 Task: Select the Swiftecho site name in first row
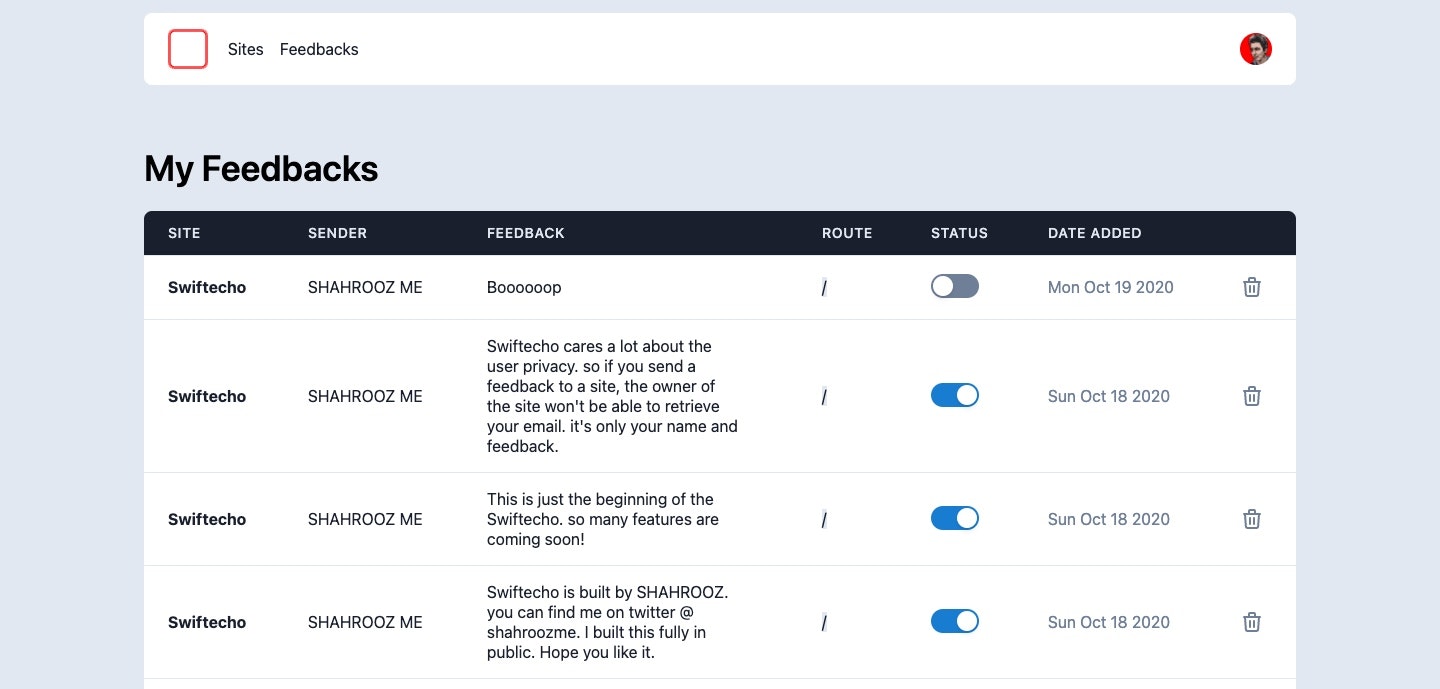(x=207, y=287)
